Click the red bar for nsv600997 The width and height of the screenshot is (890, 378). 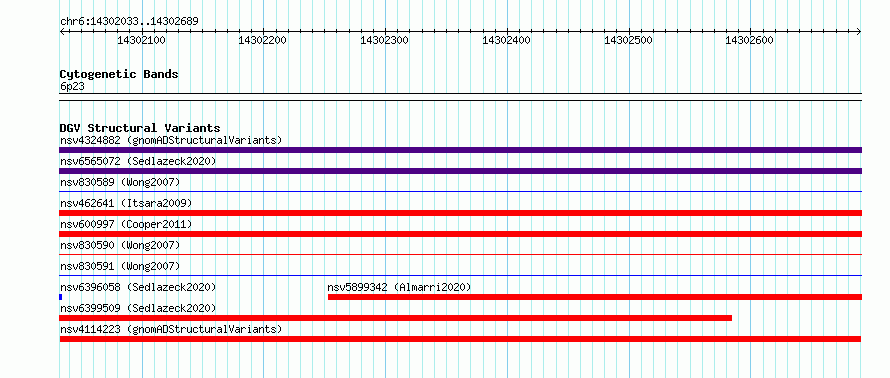pos(460,234)
